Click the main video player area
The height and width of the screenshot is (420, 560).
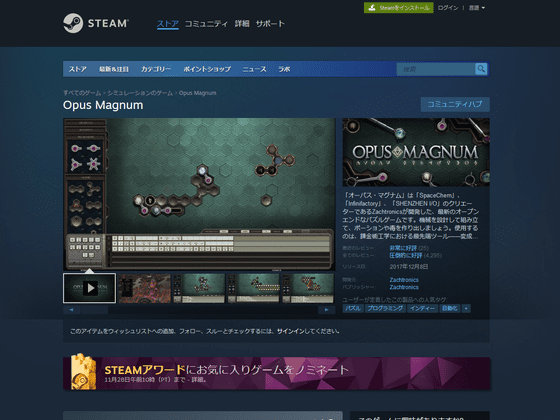coord(199,194)
